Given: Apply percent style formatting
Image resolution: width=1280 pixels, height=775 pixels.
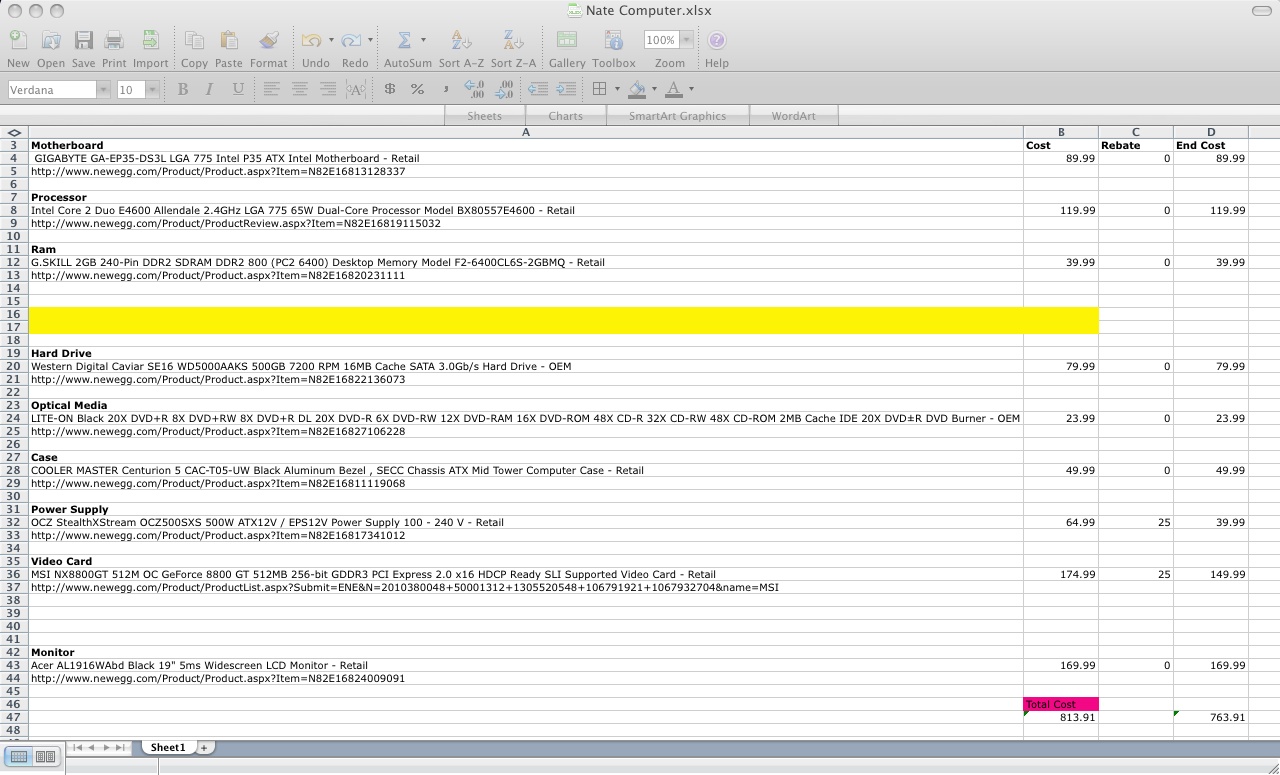Looking at the screenshot, I should coord(417,89).
